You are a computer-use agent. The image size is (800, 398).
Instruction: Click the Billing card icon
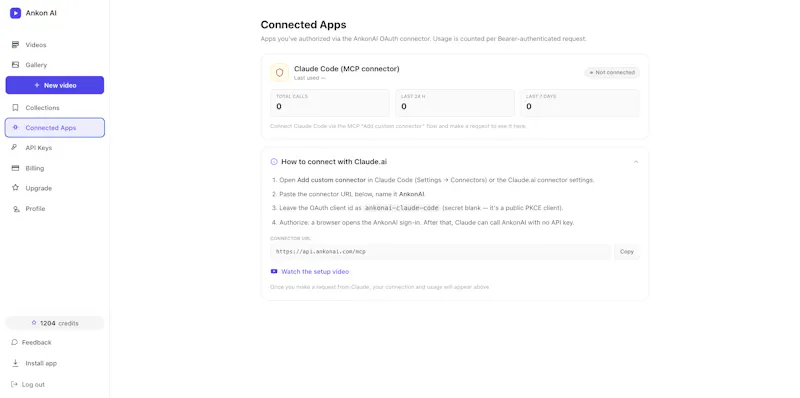[15, 168]
